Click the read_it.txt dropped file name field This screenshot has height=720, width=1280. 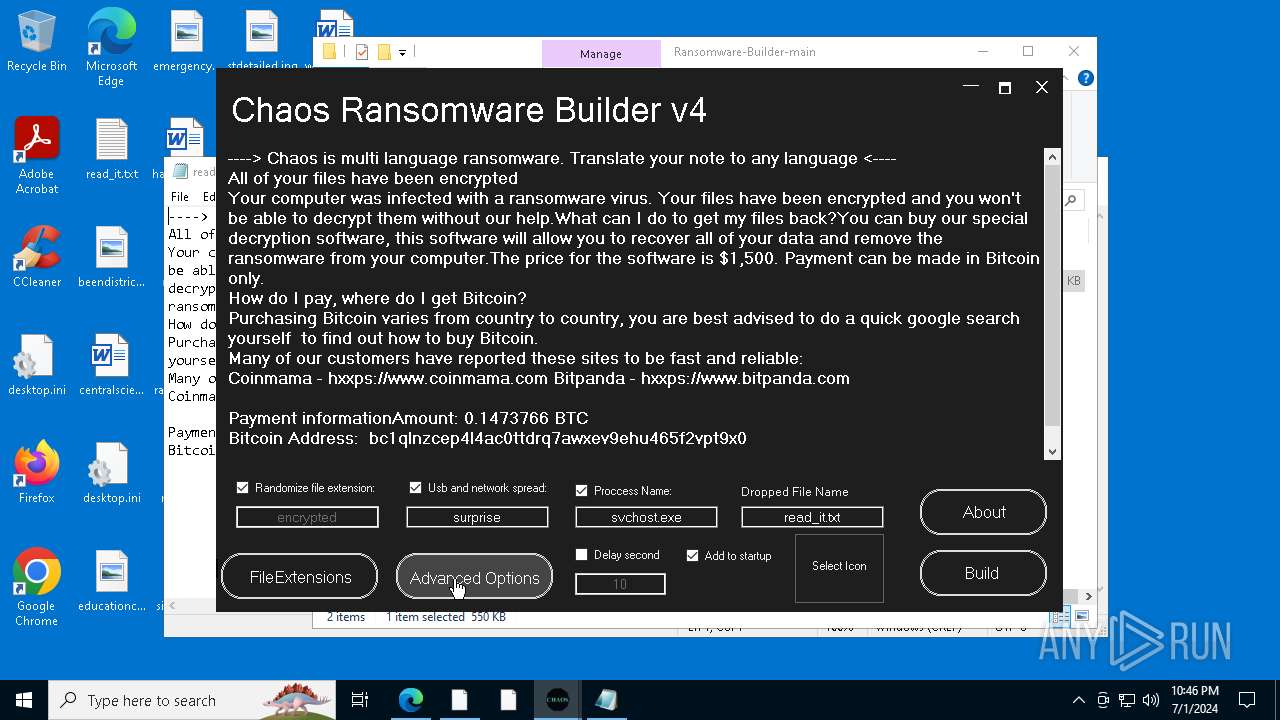tap(812, 517)
